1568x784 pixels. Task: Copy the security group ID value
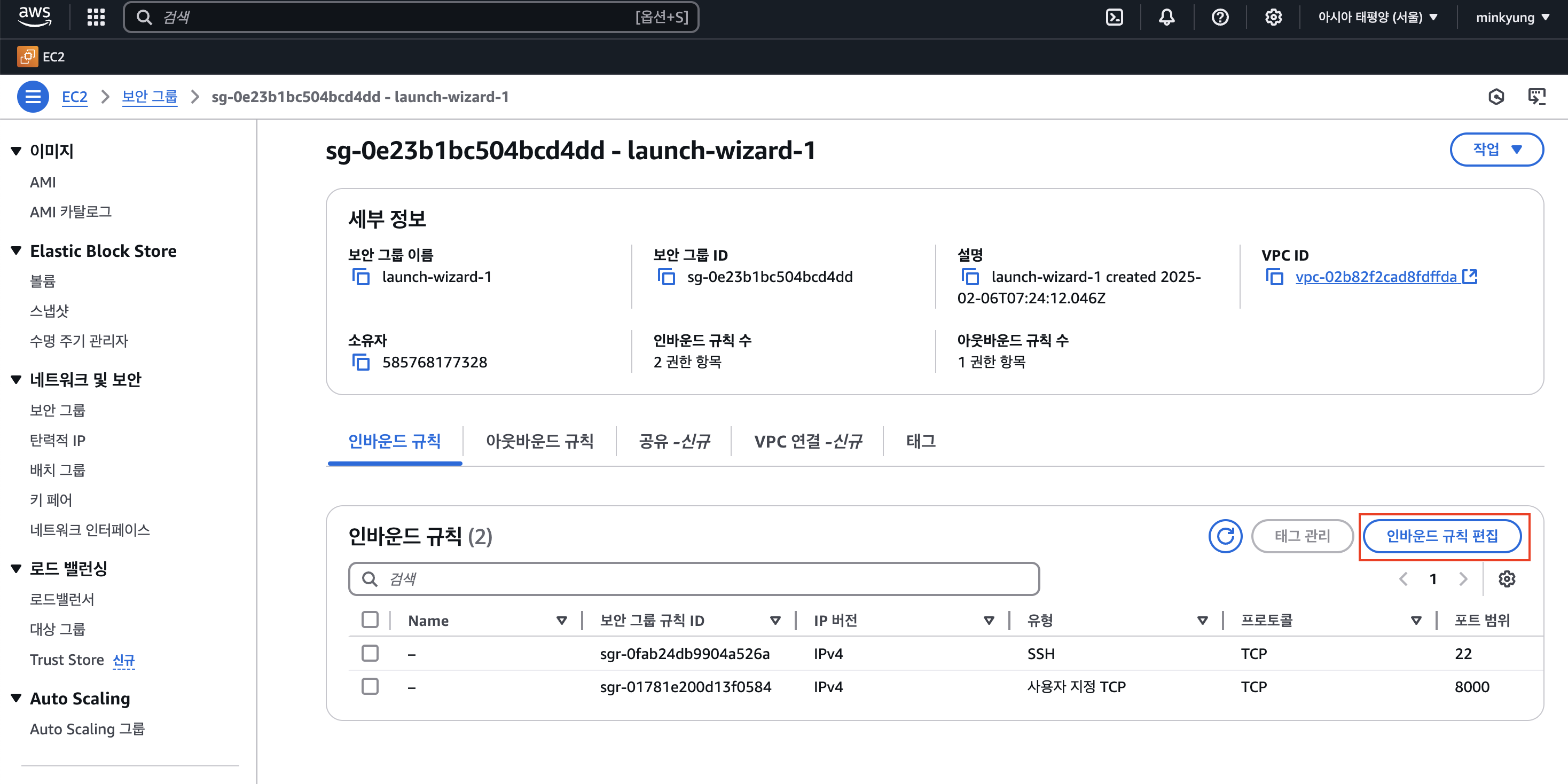pyautogui.click(x=666, y=277)
